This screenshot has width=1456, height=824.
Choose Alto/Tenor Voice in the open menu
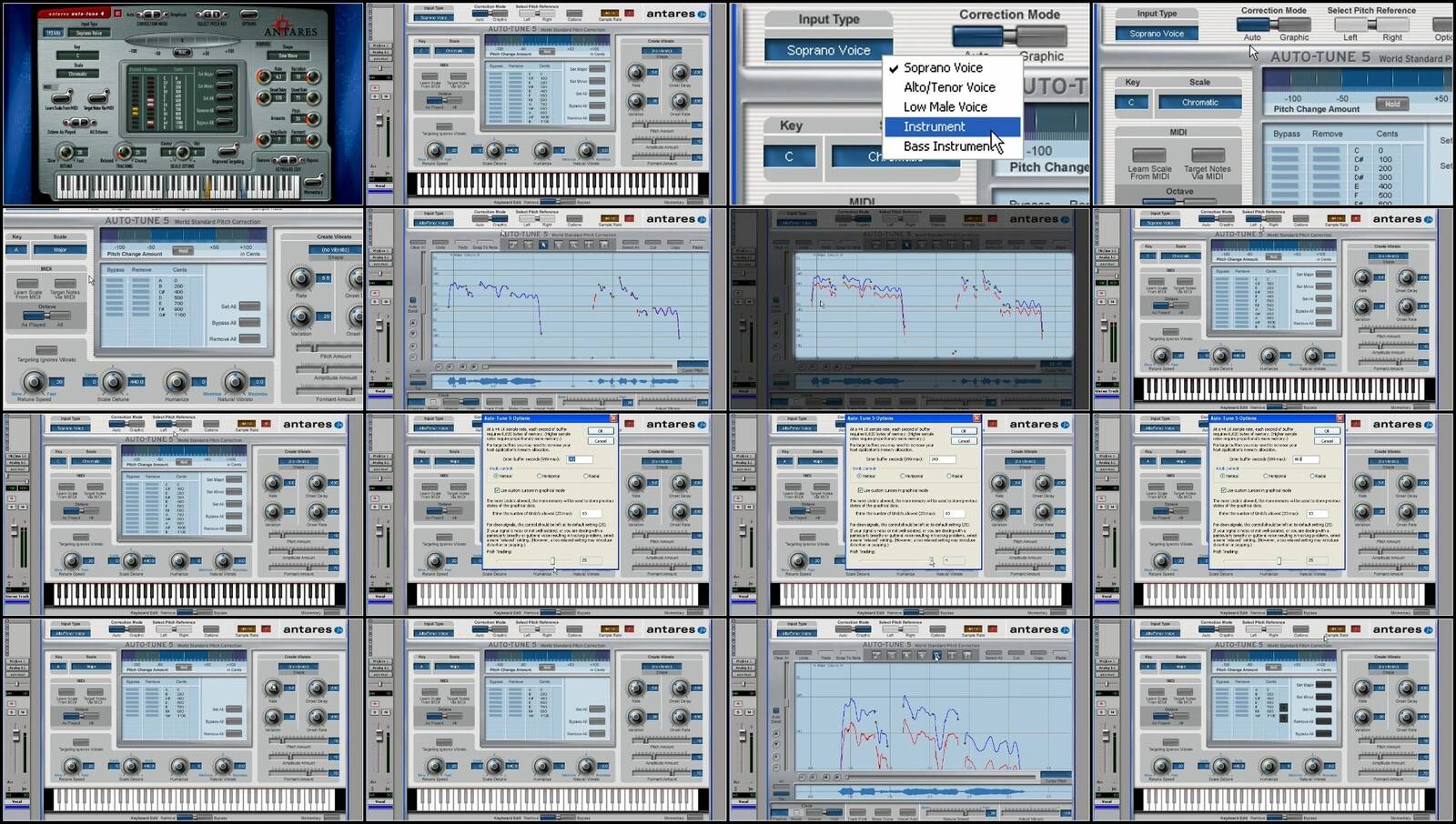(x=952, y=87)
